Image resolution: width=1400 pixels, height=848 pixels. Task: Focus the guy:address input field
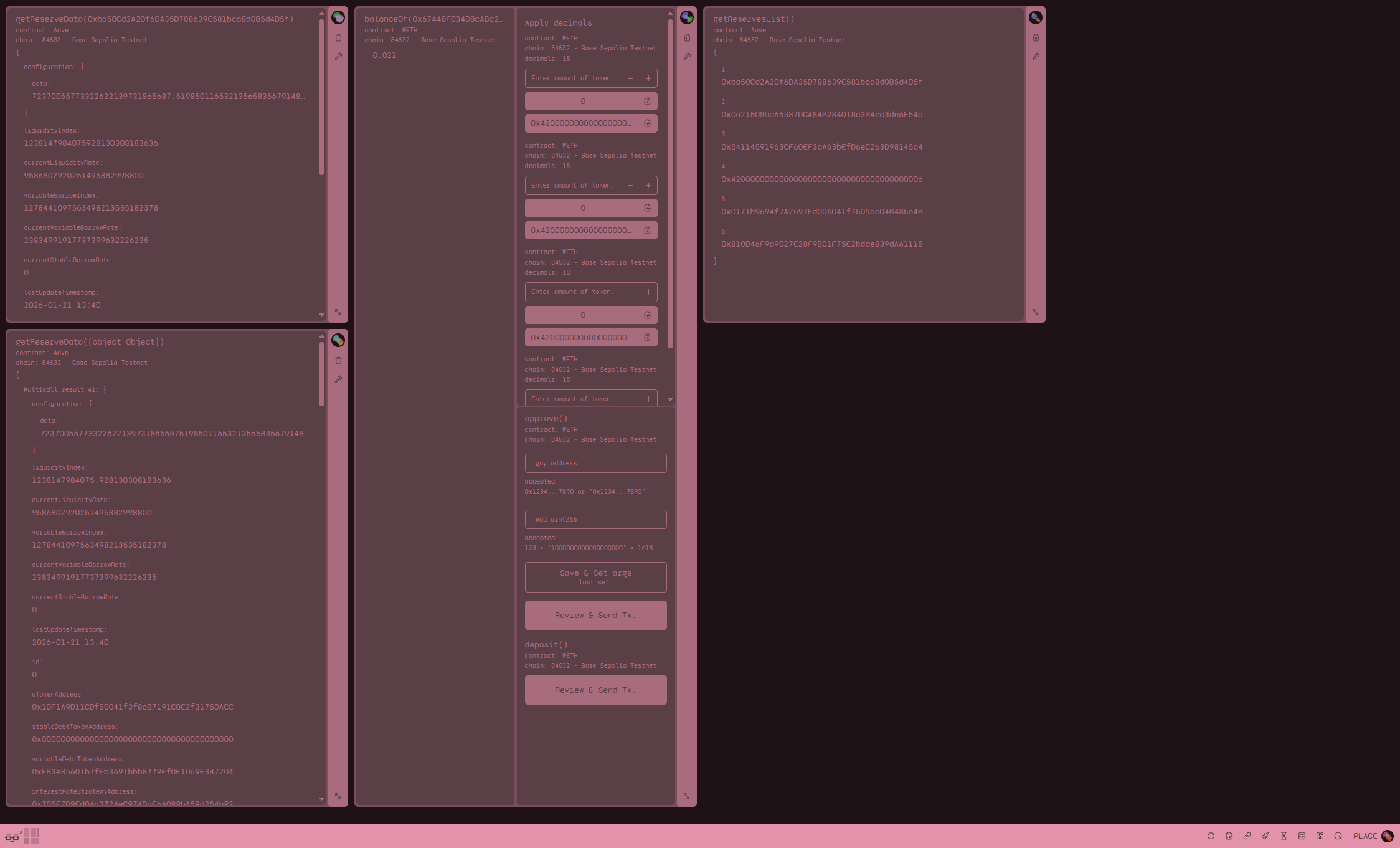click(595, 463)
